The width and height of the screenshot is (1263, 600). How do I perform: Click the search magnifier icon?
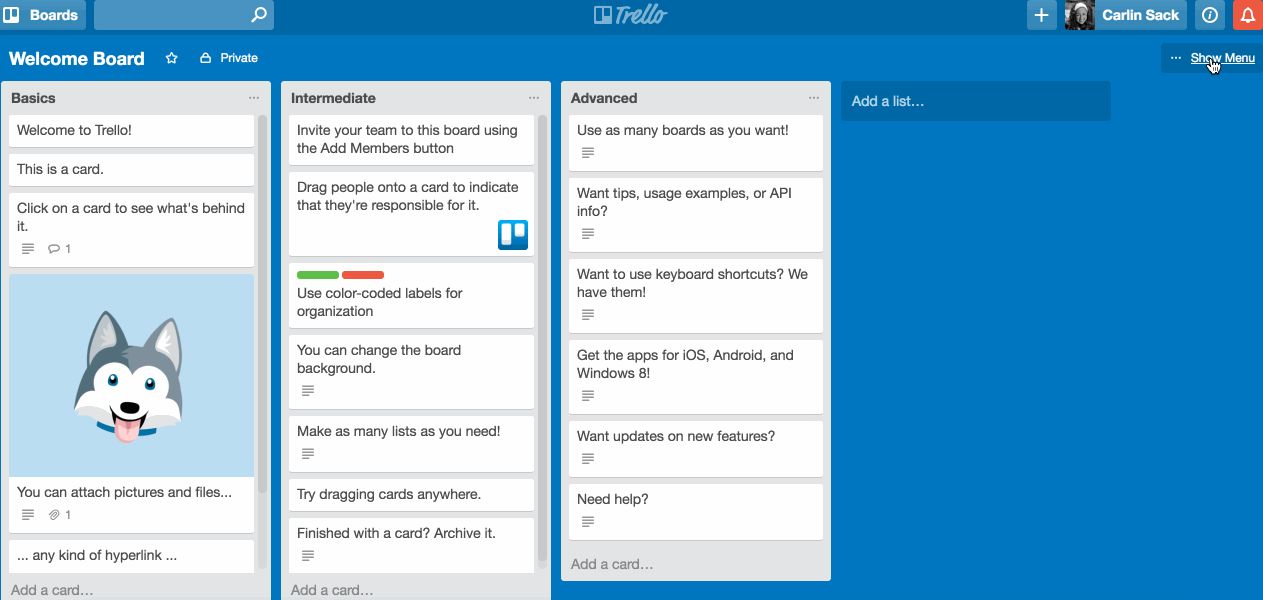pyautogui.click(x=258, y=15)
